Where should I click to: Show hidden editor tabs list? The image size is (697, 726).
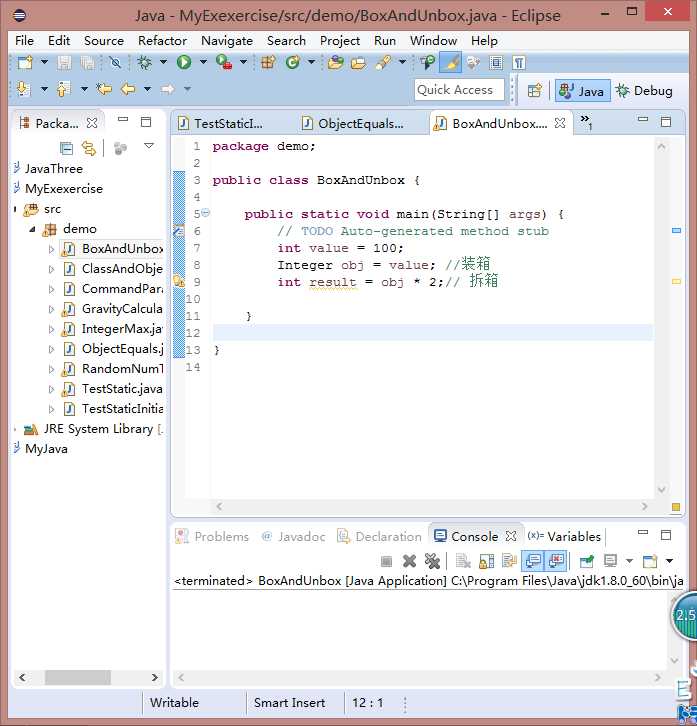586,121
